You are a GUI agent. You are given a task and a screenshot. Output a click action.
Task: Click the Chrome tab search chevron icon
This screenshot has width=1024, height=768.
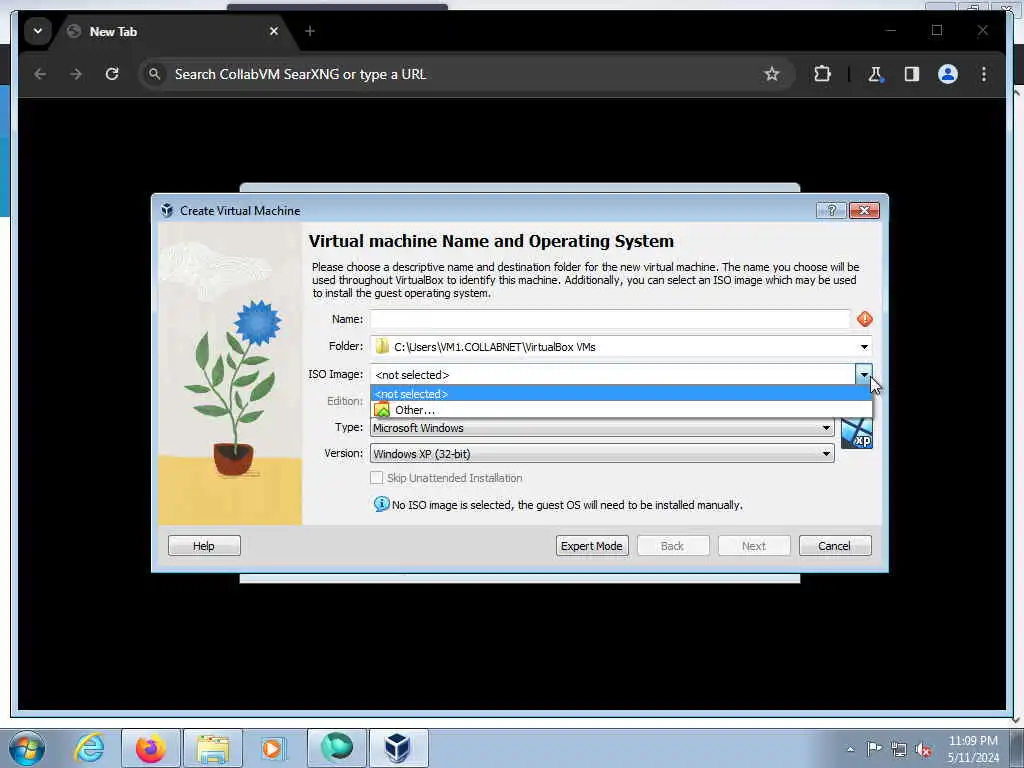click(x=38, y=31)
